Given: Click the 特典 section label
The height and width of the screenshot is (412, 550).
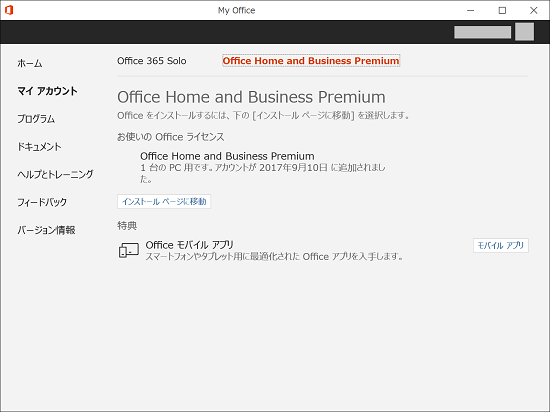Looking at the screenshot, I should coord(127,225).
